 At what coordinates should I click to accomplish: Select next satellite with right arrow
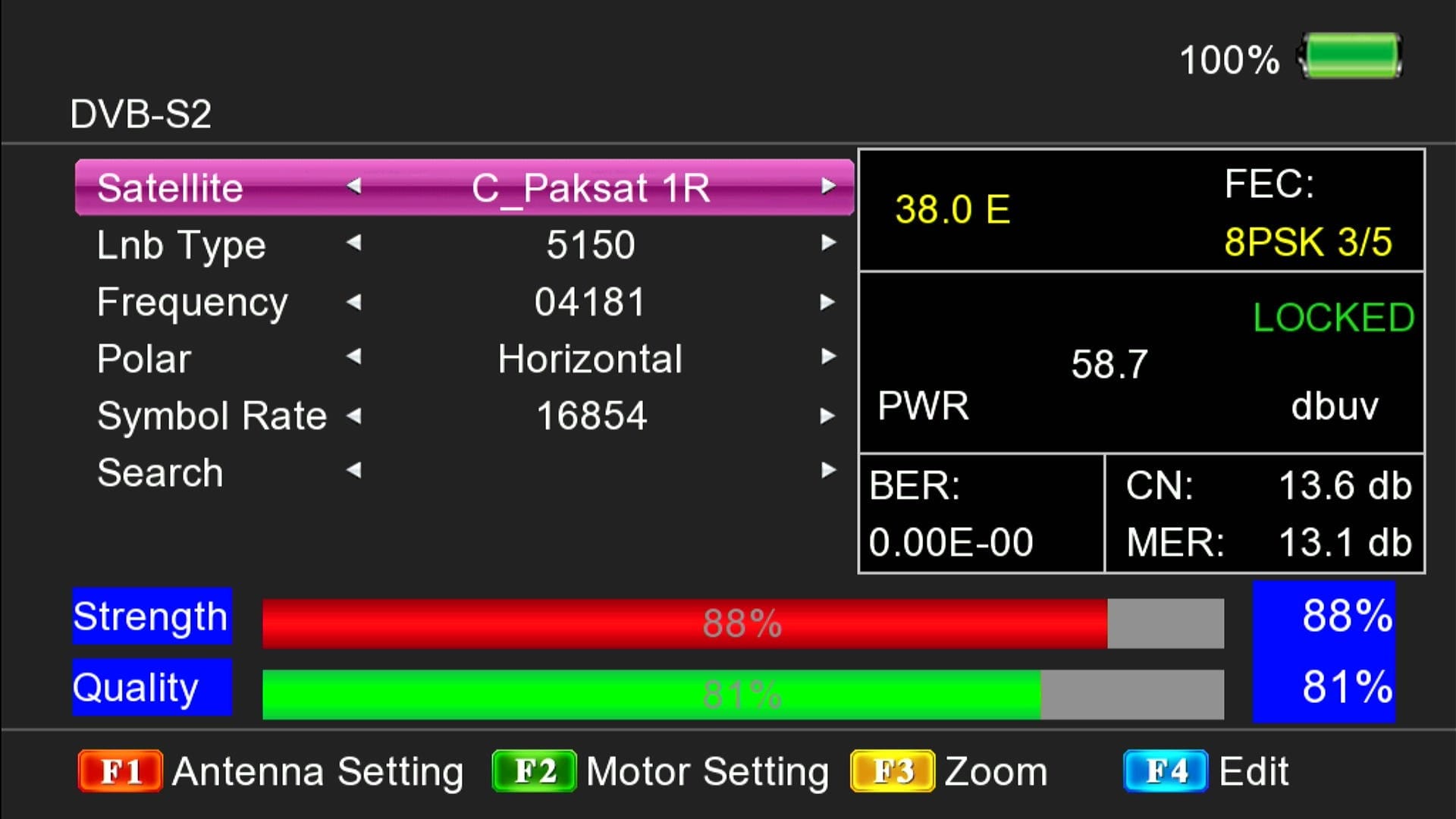click(828, 186)
